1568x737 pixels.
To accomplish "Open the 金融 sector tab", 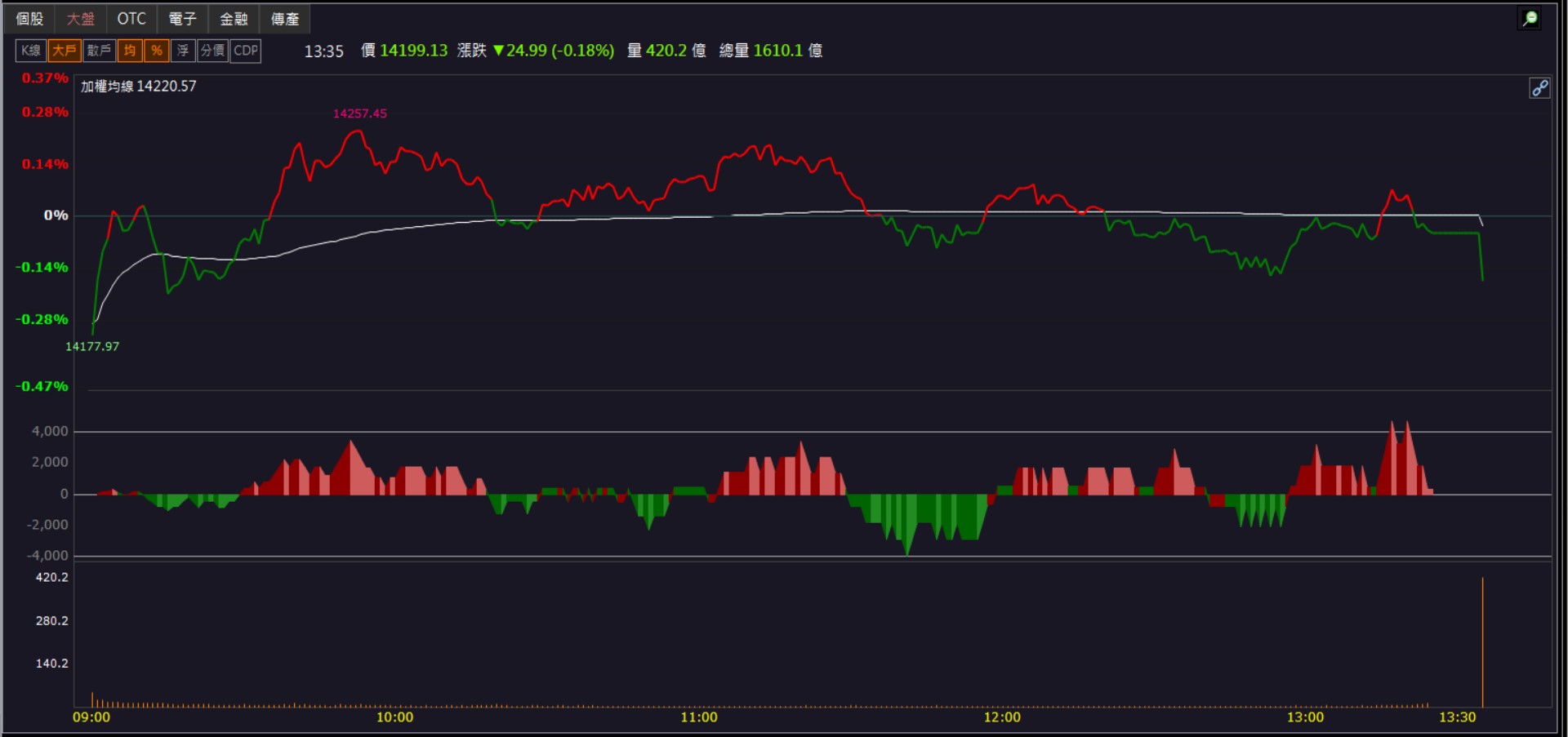I will pos(234,19).
